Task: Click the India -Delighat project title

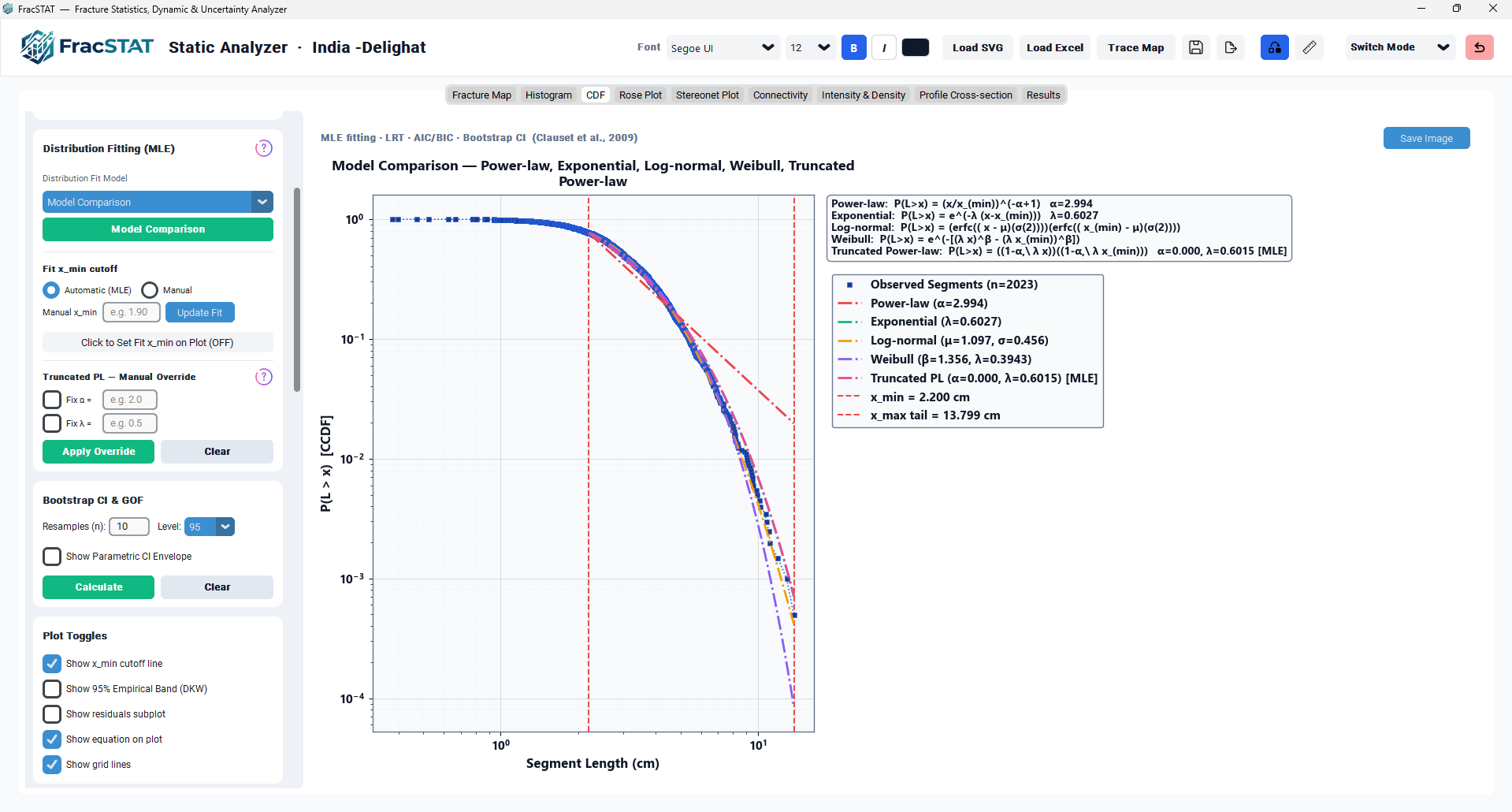Action: click(x=369, y=47)
